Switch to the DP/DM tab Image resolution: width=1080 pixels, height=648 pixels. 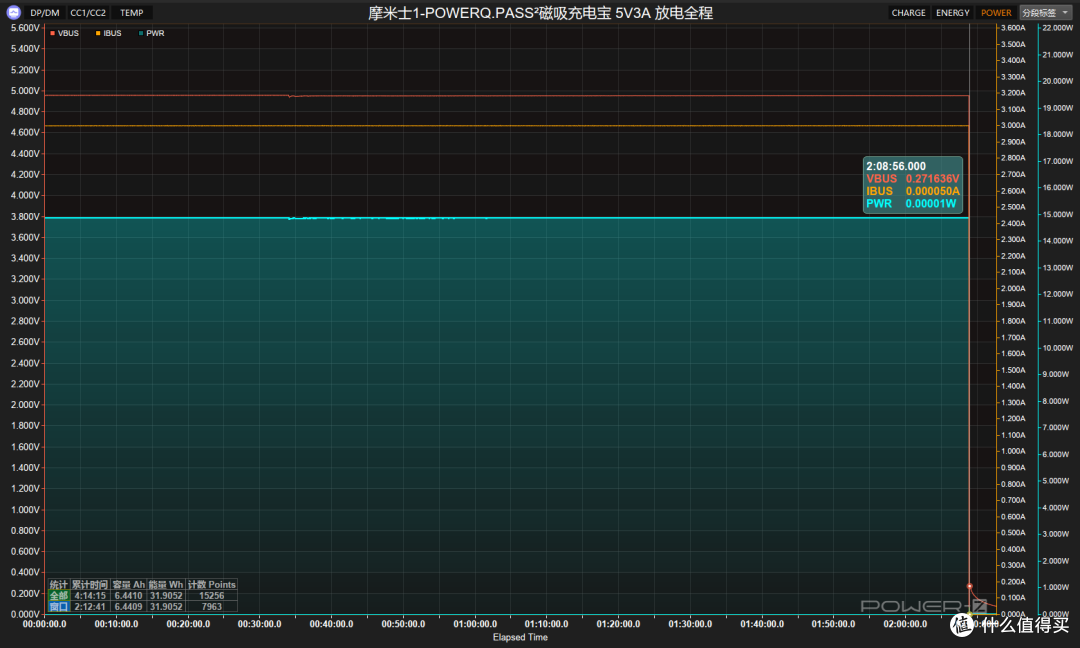point(45,12)
